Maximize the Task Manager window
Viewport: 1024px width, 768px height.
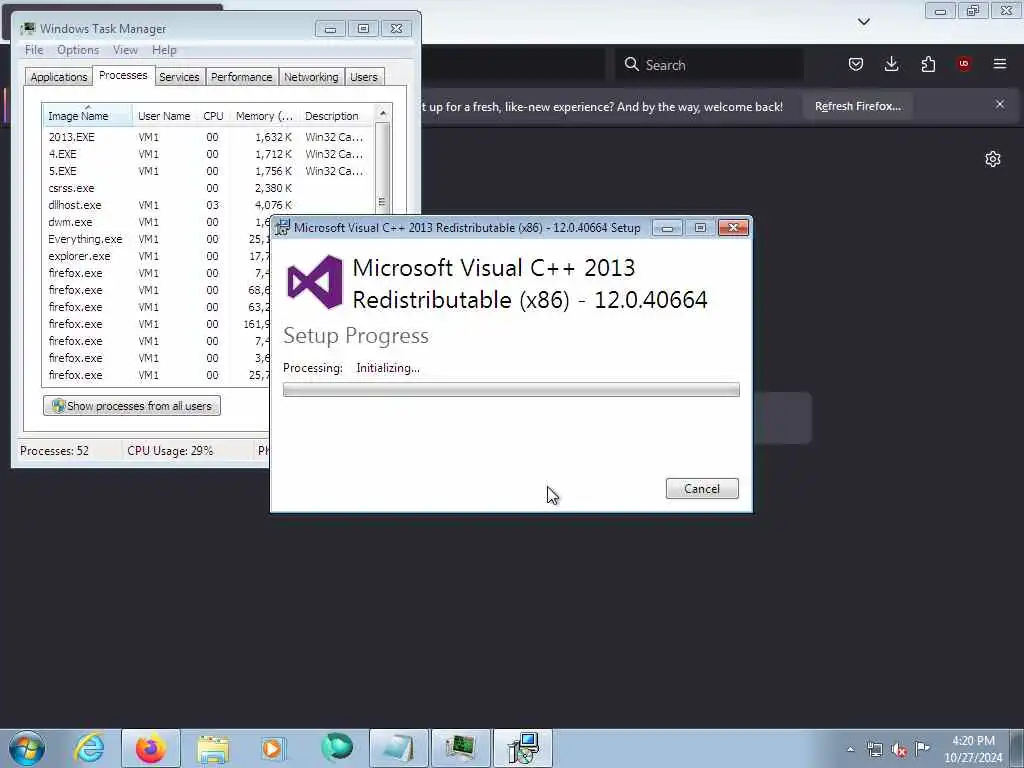363,29
